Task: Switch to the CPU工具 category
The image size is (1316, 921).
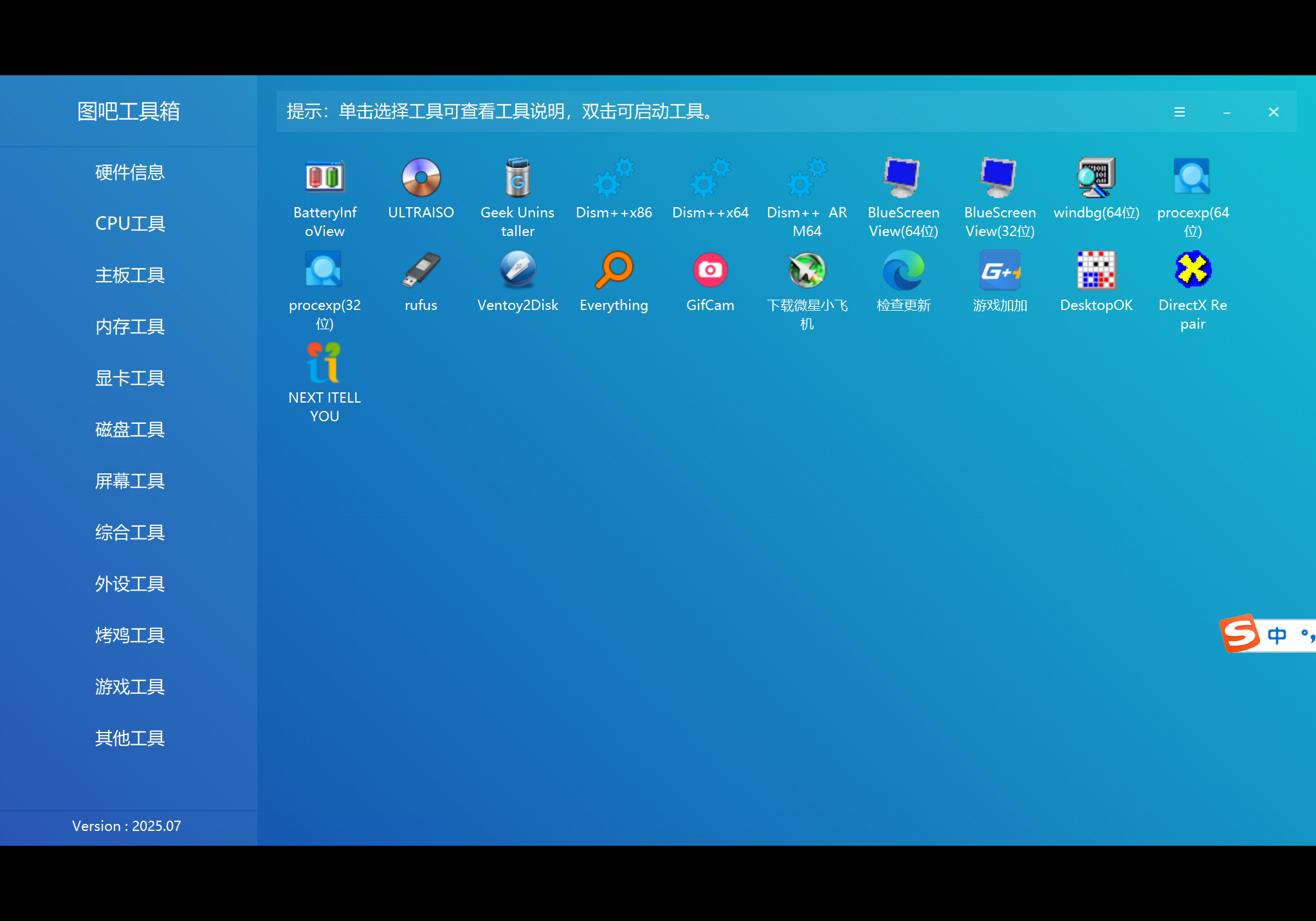Action: point(130,224)
